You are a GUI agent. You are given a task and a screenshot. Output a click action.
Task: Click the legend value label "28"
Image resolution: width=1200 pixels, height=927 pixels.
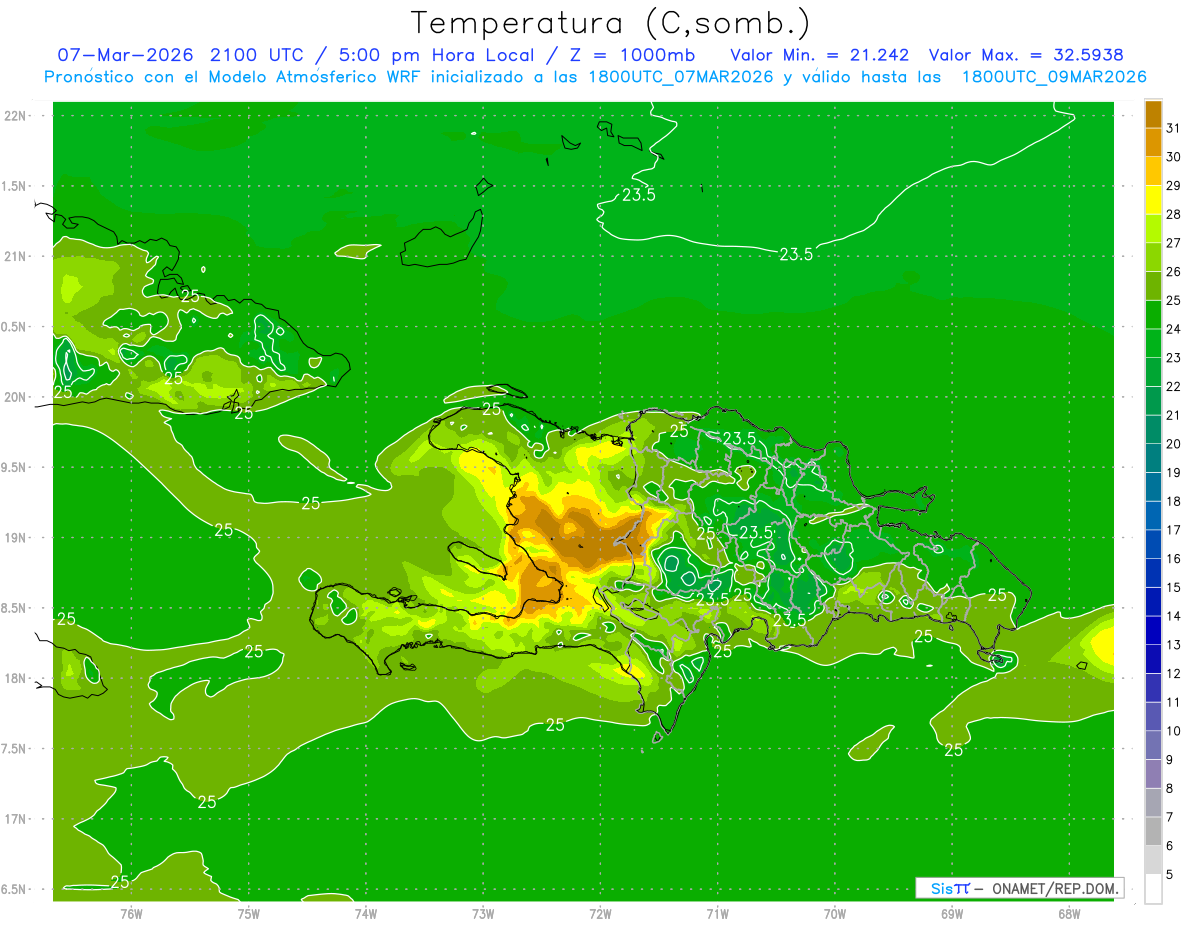1174,214
